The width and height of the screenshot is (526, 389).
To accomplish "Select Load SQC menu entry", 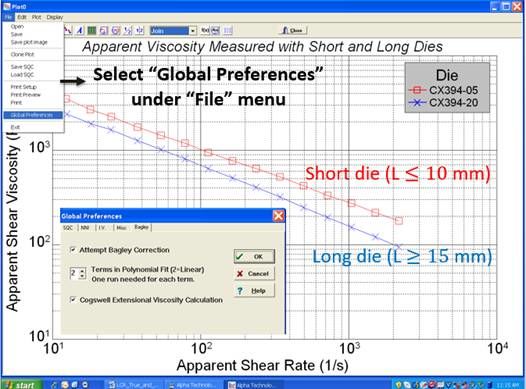I will click(22, 74).
